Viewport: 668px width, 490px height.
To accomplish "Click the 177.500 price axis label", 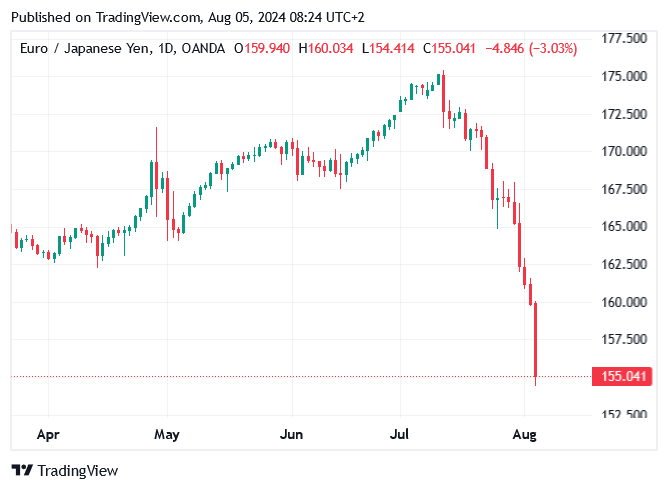I will 624,38.
